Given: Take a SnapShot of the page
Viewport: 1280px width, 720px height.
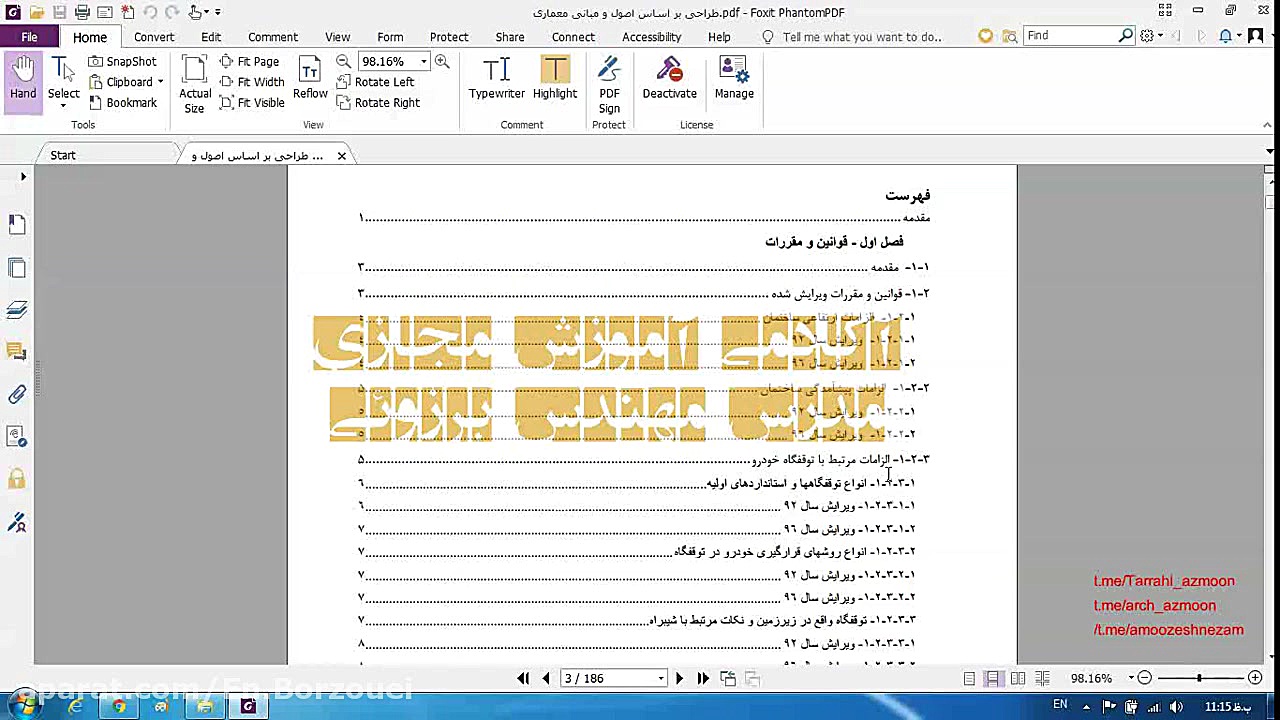Looking at the screenshot, I should pos(122,61).
